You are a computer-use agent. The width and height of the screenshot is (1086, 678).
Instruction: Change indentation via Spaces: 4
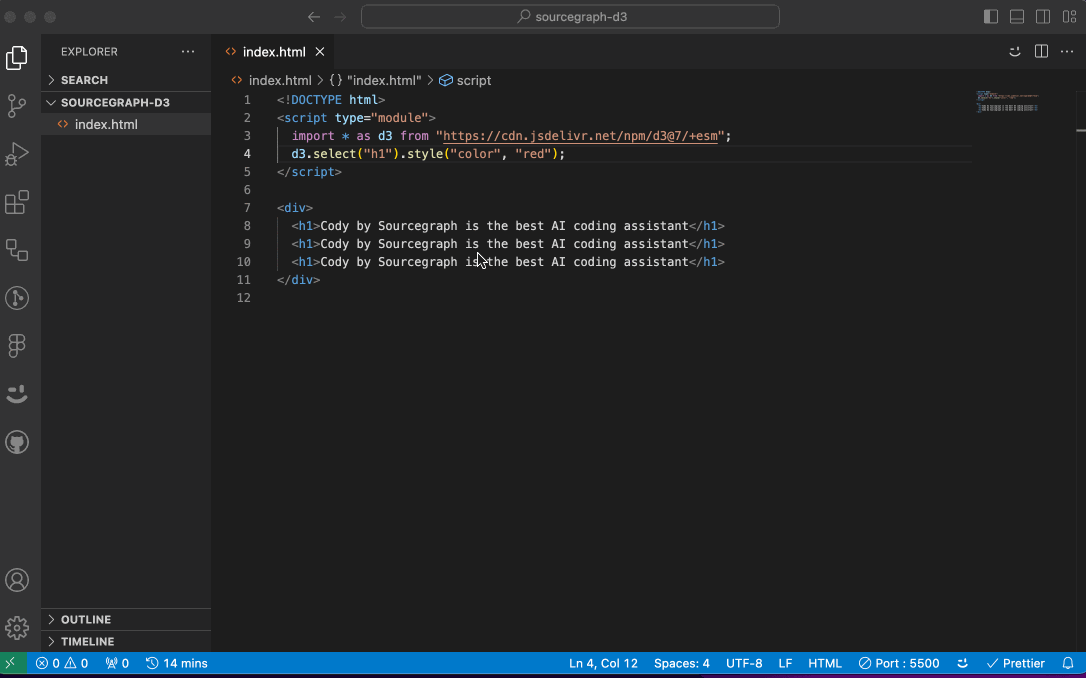point(682,663)
